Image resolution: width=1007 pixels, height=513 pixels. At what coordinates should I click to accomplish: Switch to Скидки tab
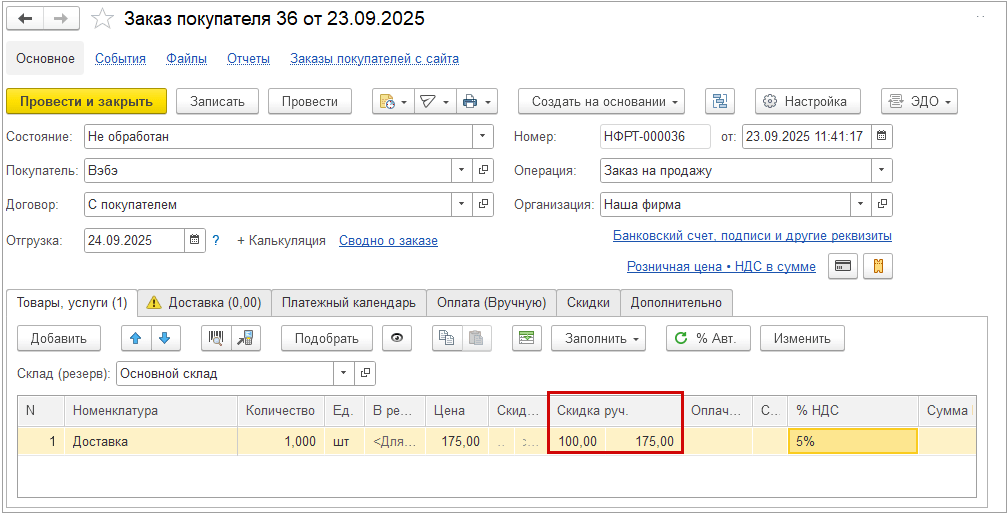588,302
